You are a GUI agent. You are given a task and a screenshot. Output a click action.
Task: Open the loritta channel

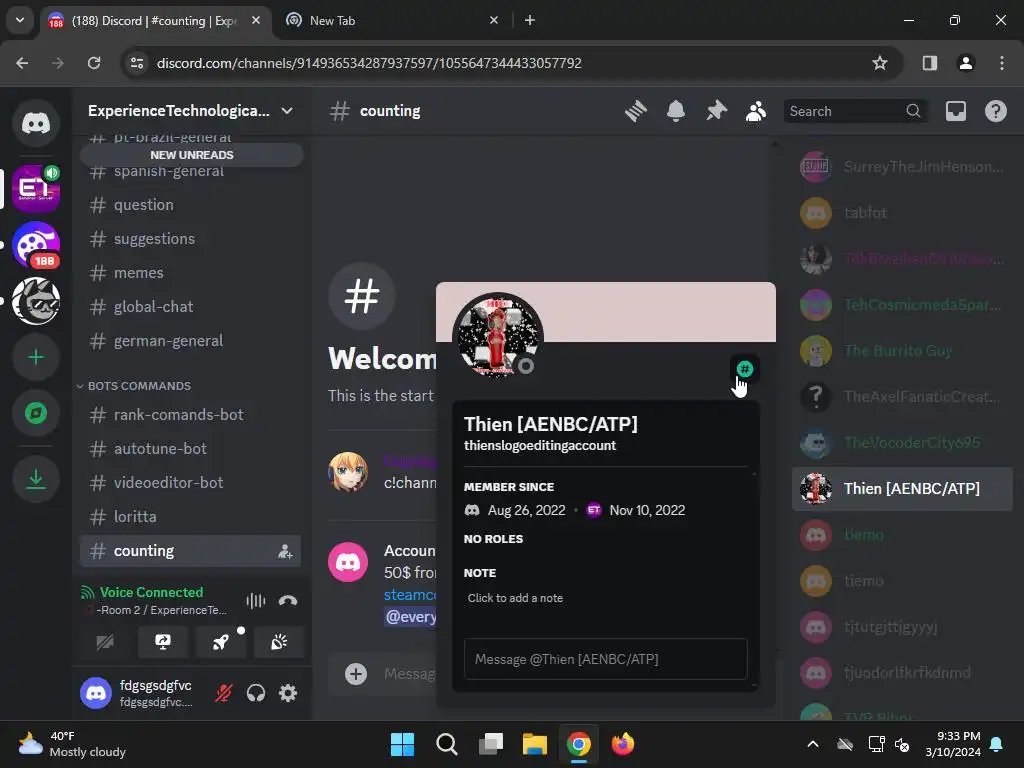(190, 517)
